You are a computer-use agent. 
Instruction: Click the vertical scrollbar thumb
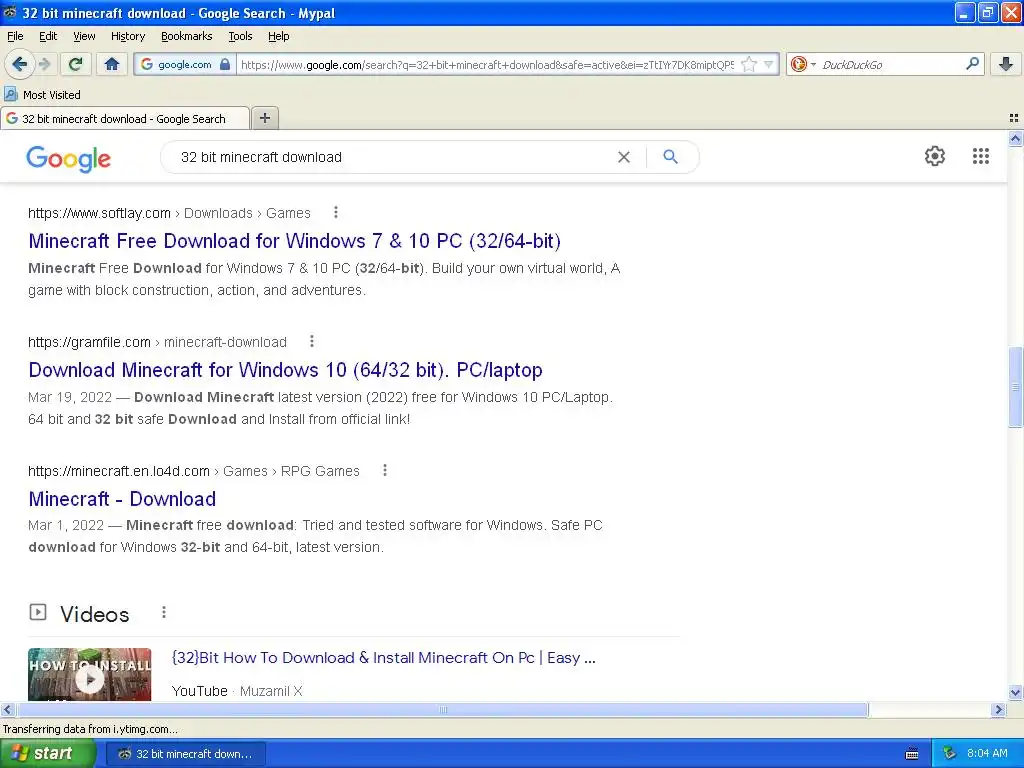[x=1015, y=387]
